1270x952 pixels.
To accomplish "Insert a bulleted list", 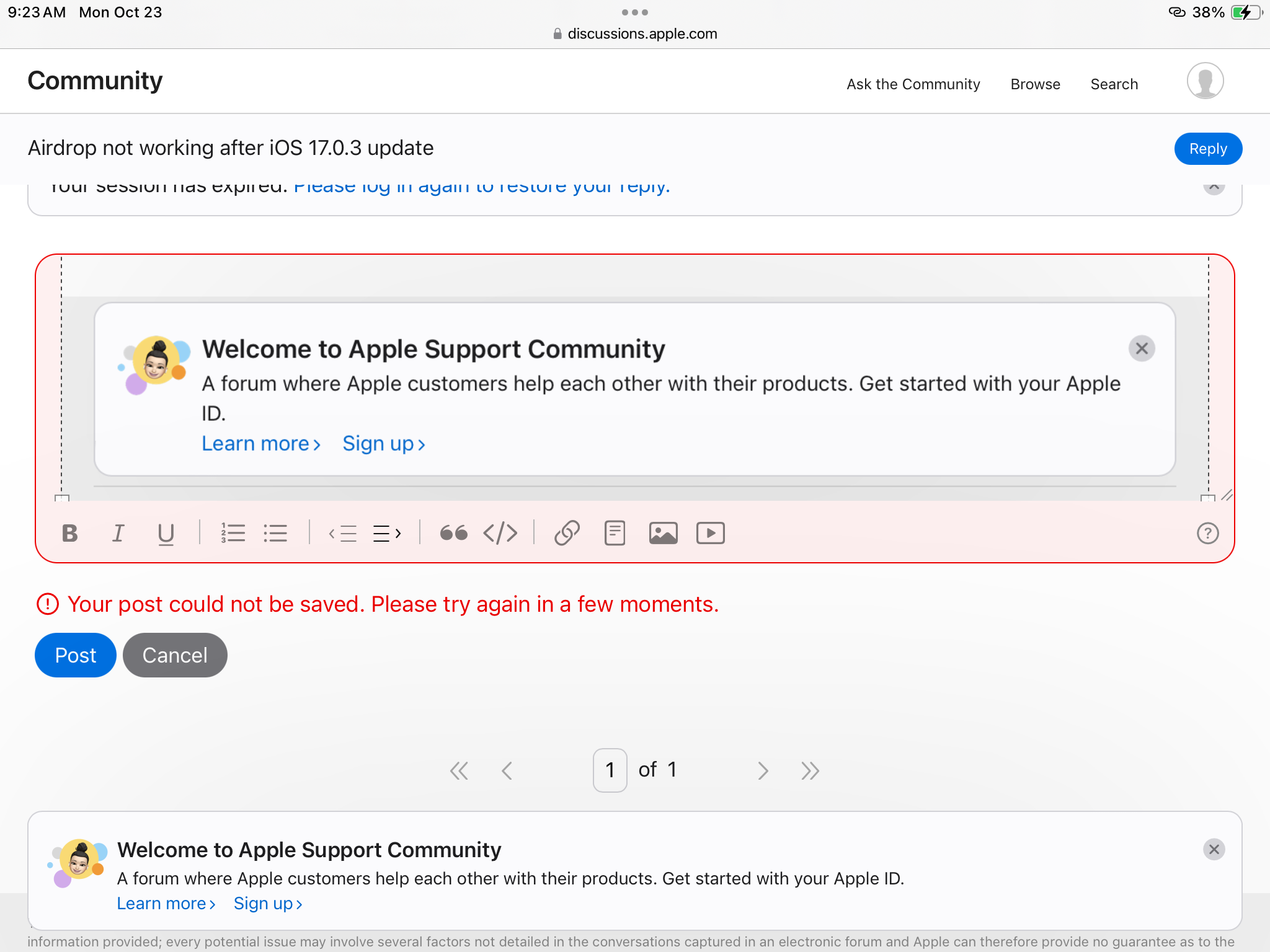I will 275,533.
